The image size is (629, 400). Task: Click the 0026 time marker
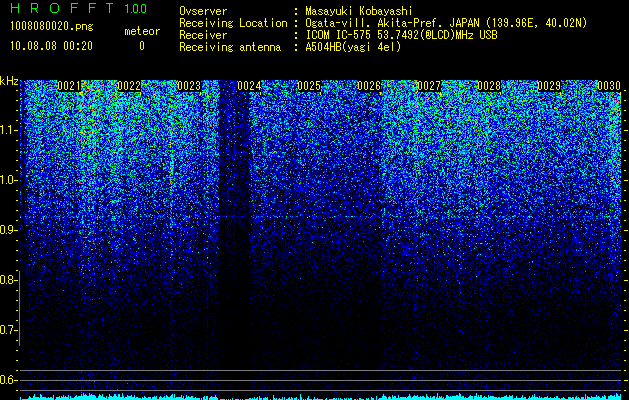(369, 86)
